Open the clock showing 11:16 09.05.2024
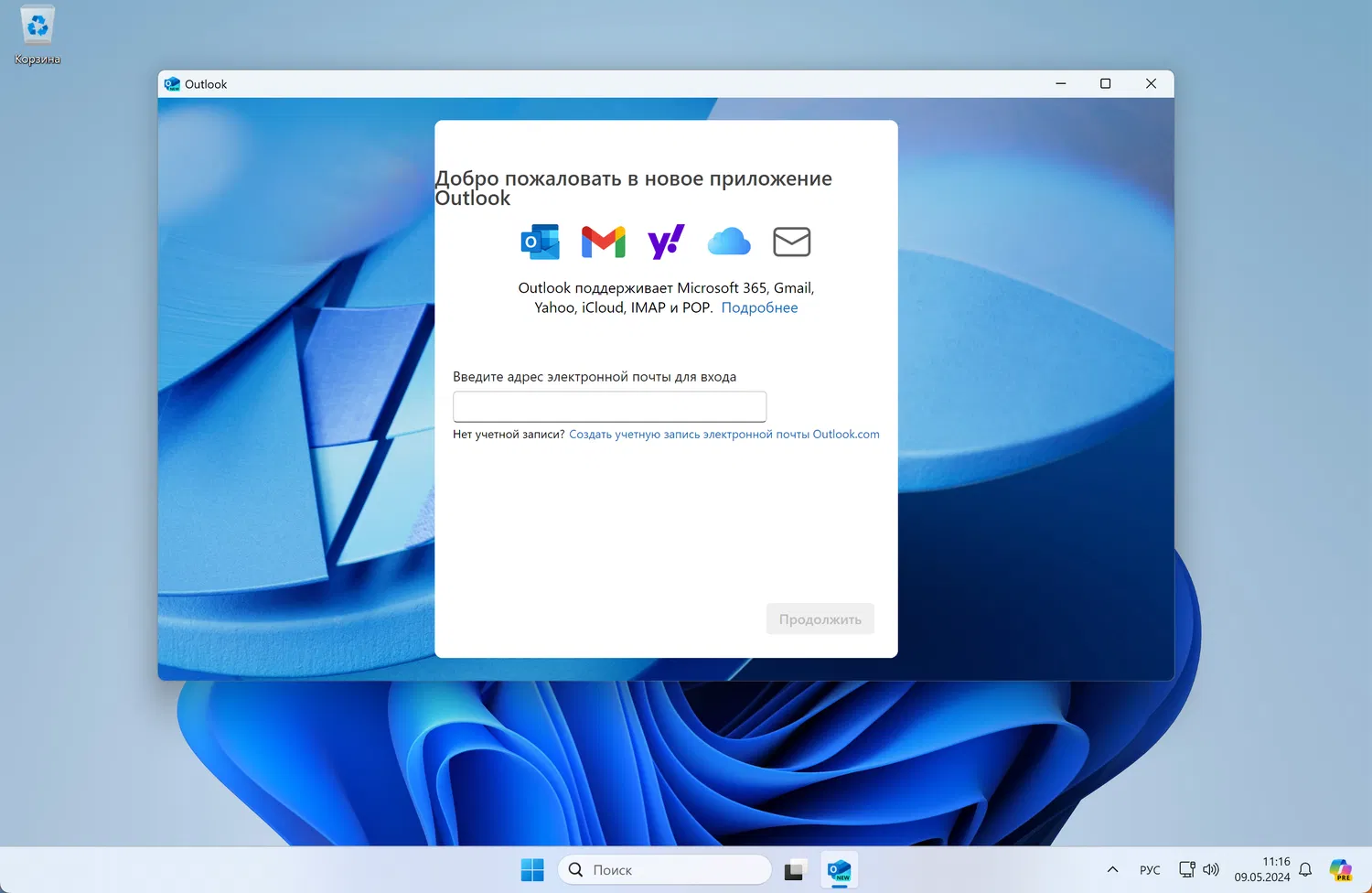The width and height of the screenshot is (1372, 893). [1262, 869]
